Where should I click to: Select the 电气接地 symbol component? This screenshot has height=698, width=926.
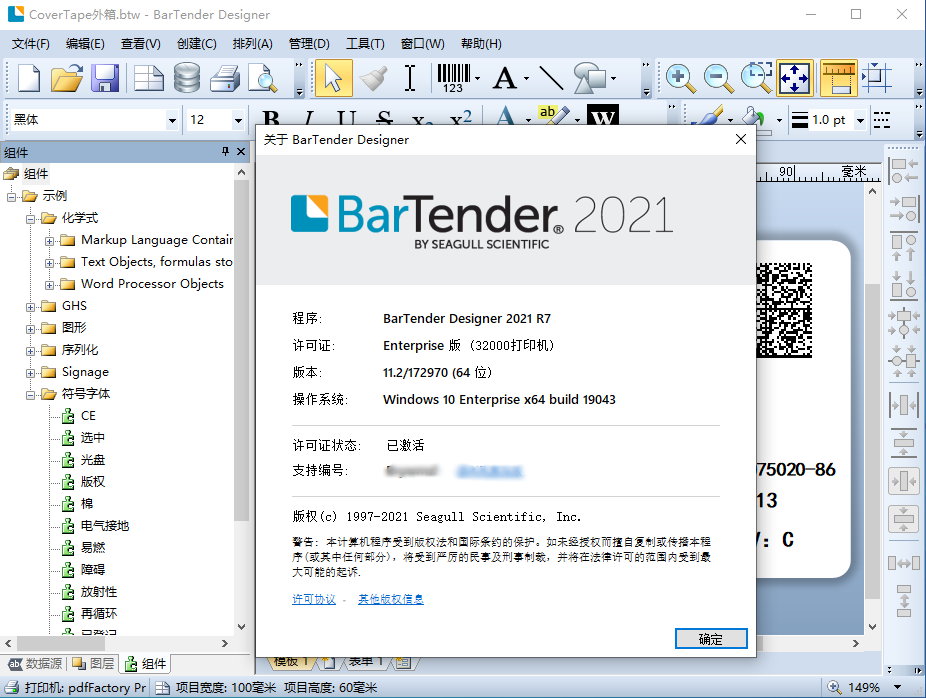(104, 526)
